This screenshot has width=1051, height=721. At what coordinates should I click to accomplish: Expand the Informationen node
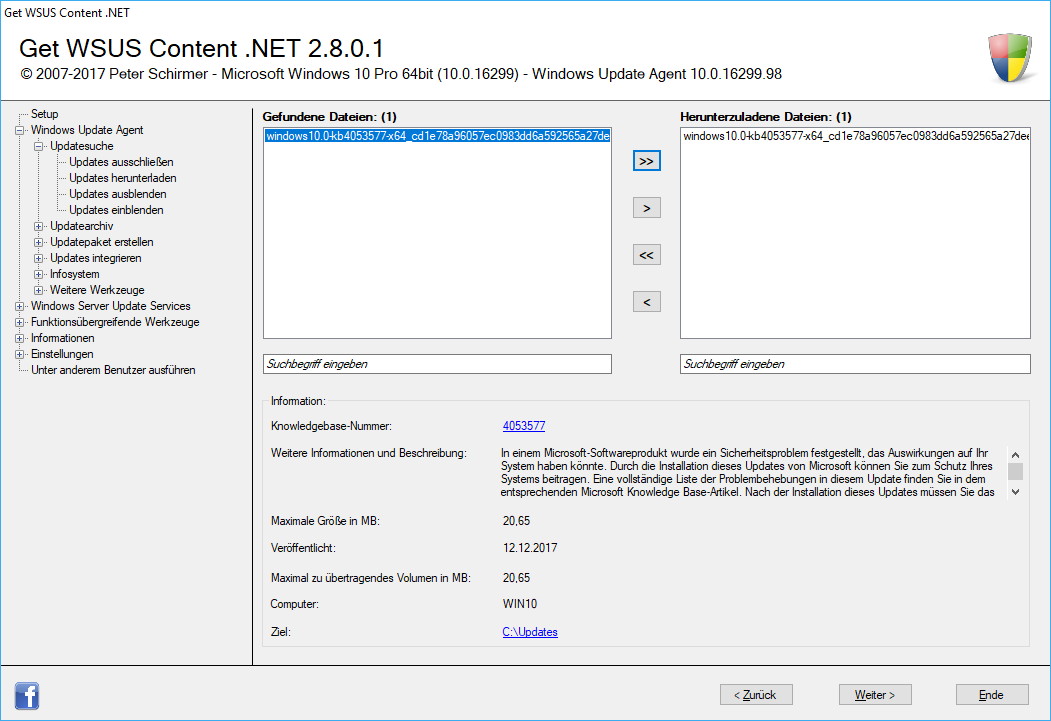click(19, 338)
